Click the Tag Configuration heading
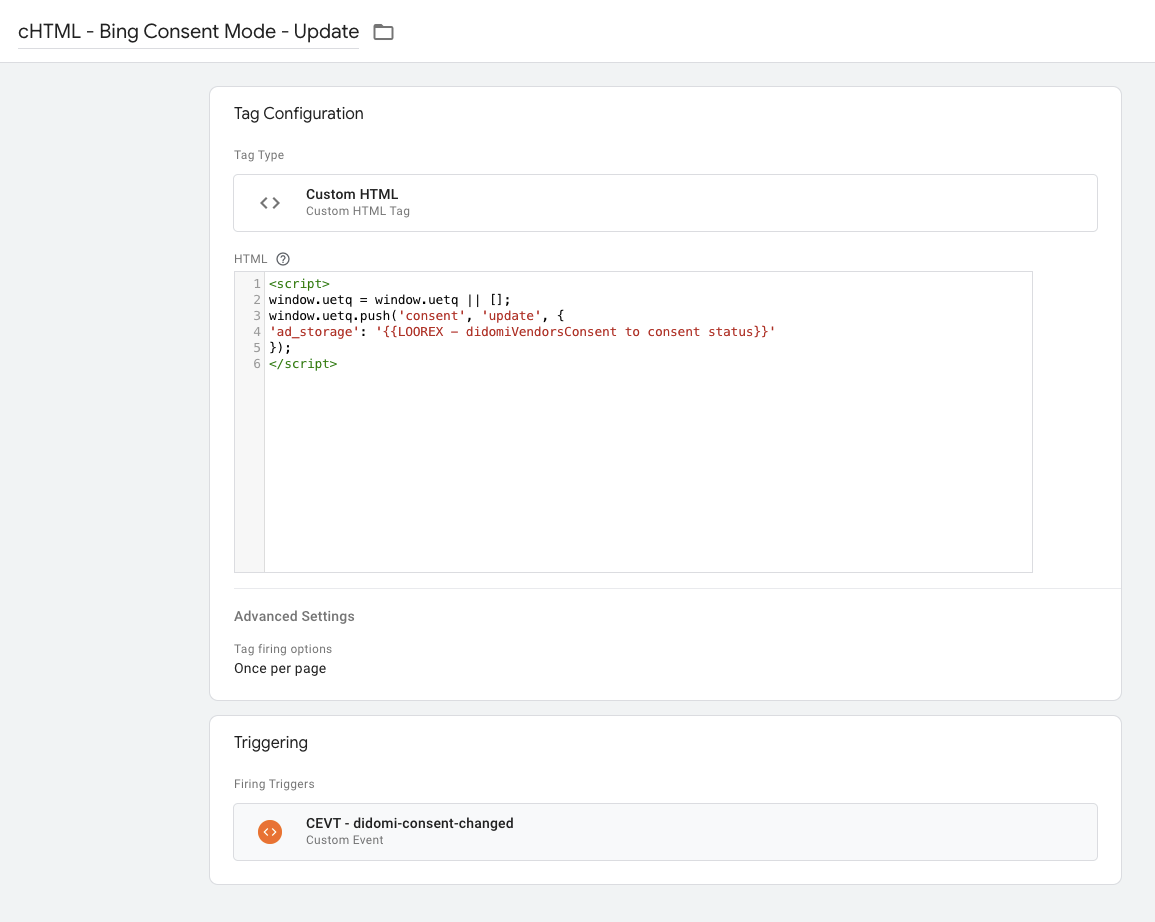The height and width of the screenshot is (922, 1155). pos(298,113)
